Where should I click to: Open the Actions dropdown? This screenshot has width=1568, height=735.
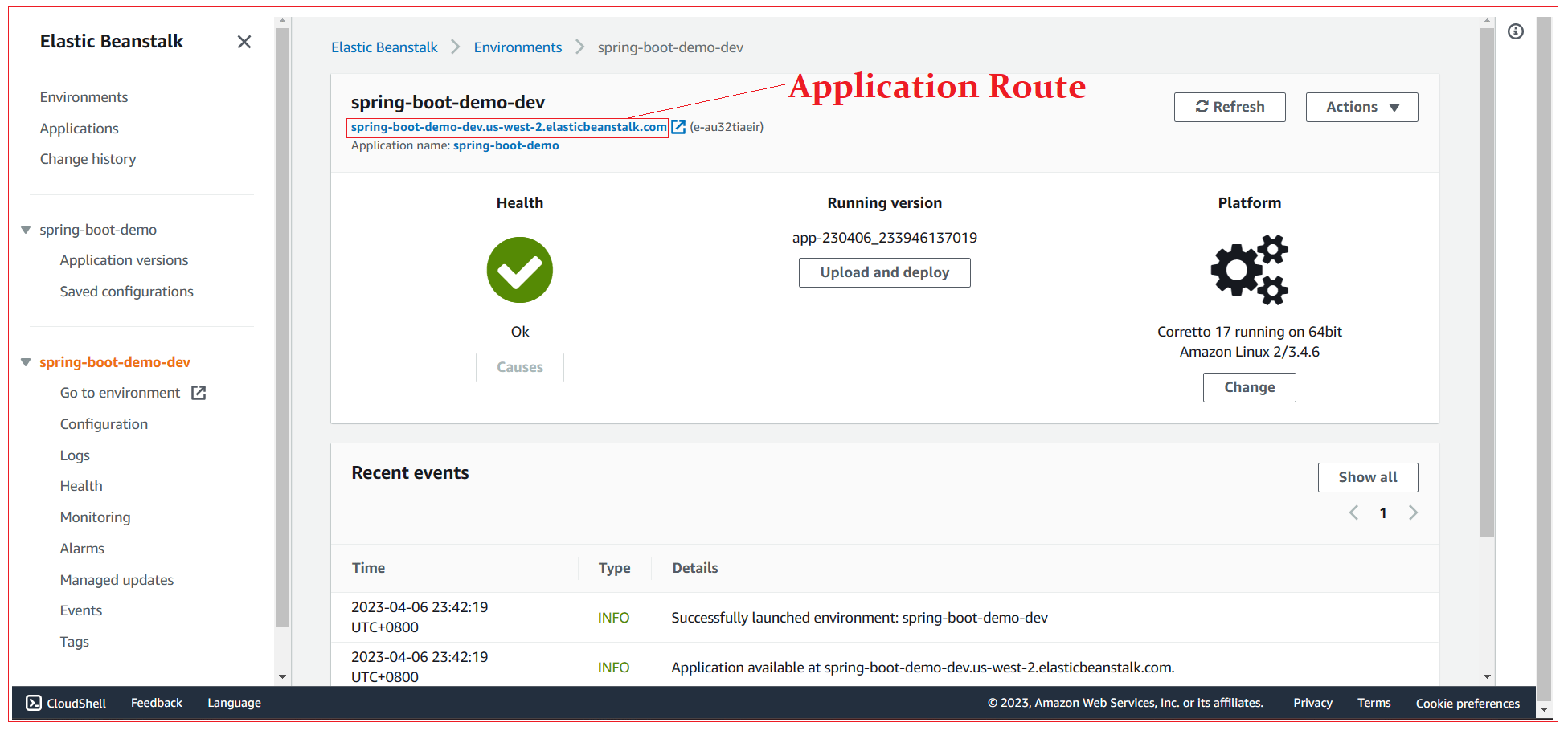1361,107
